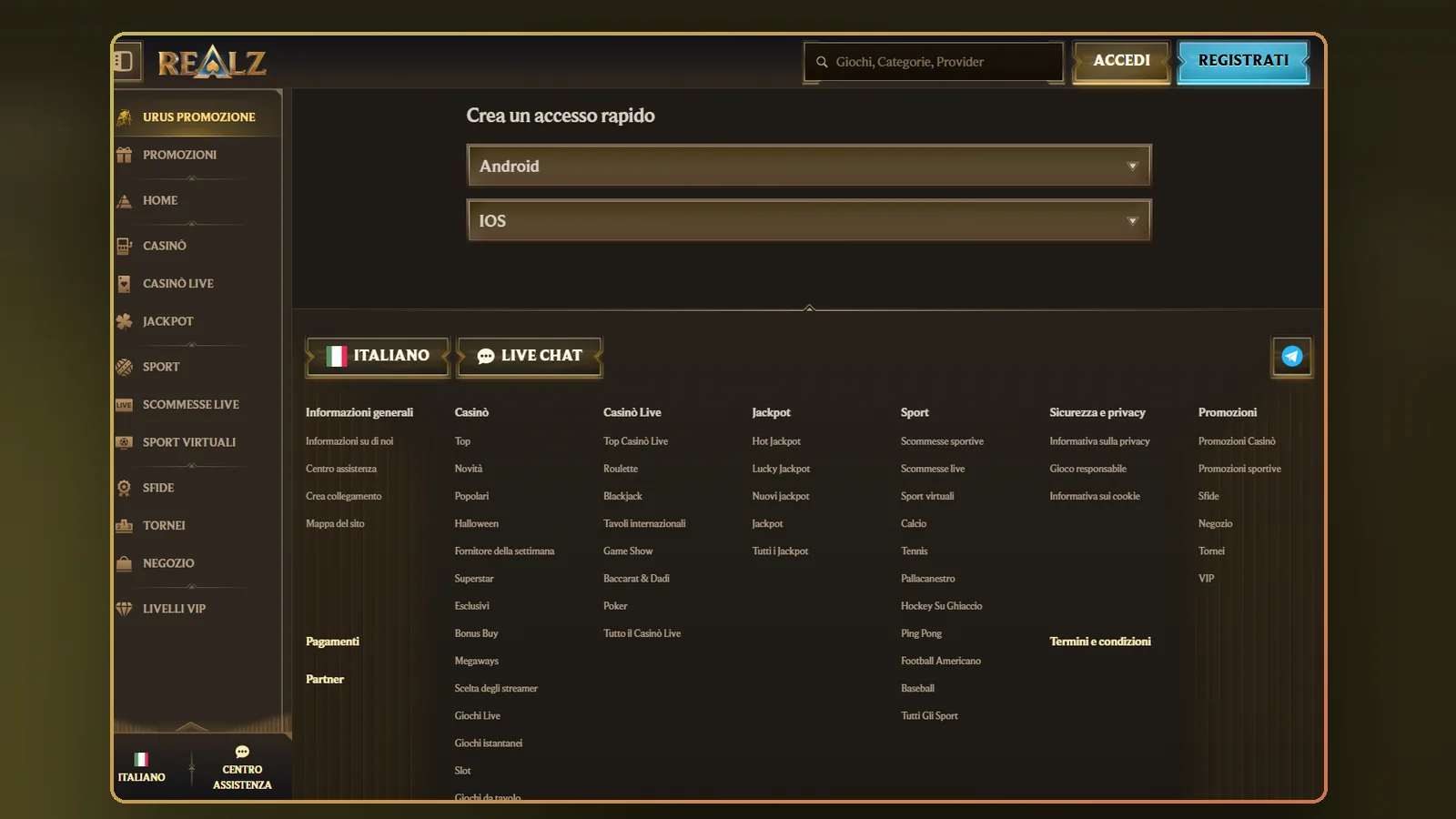Image resolution: width=1456 pixels, height=819 pixels.
Task: Click the Home pyramid icon
Action: tap(125, 200)
